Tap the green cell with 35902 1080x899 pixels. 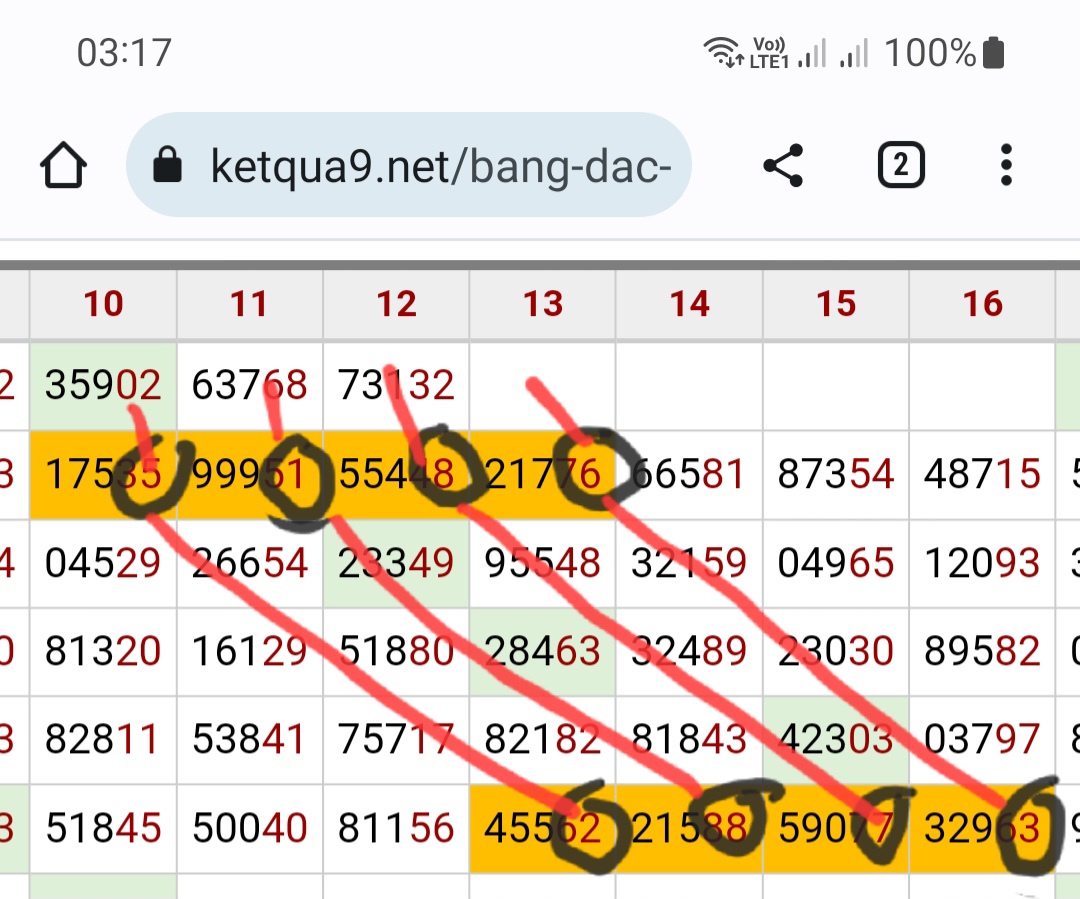[103, 385]
